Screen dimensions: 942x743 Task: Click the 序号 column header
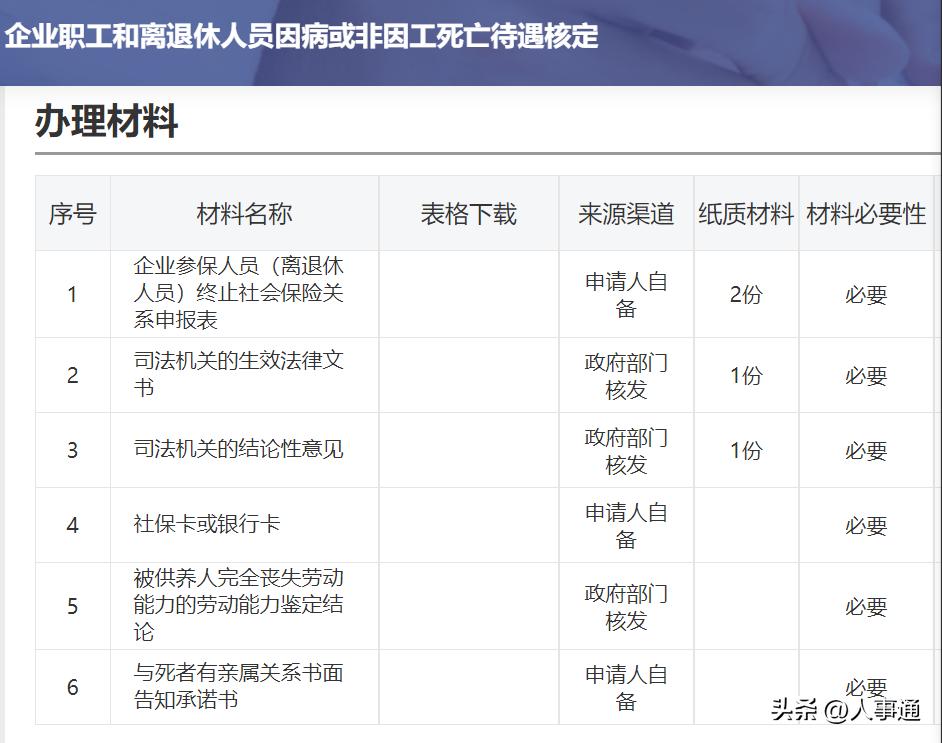click(71, 213)
